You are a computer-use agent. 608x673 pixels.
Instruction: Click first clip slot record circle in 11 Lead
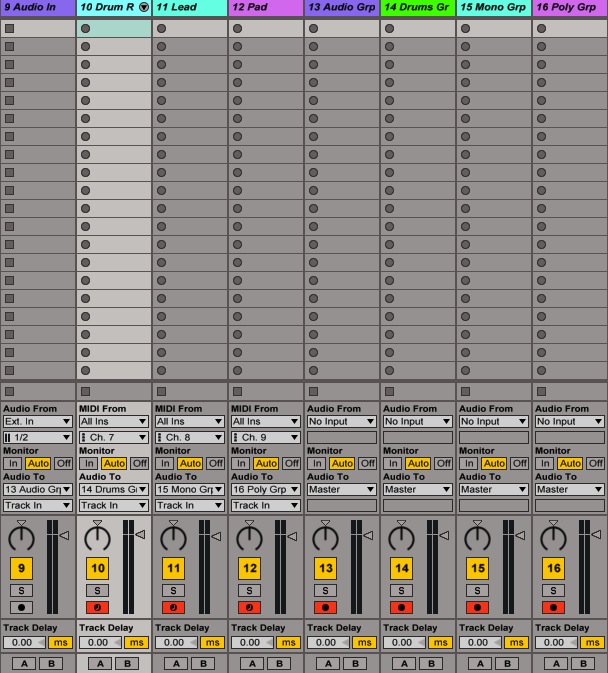[161, 28]
